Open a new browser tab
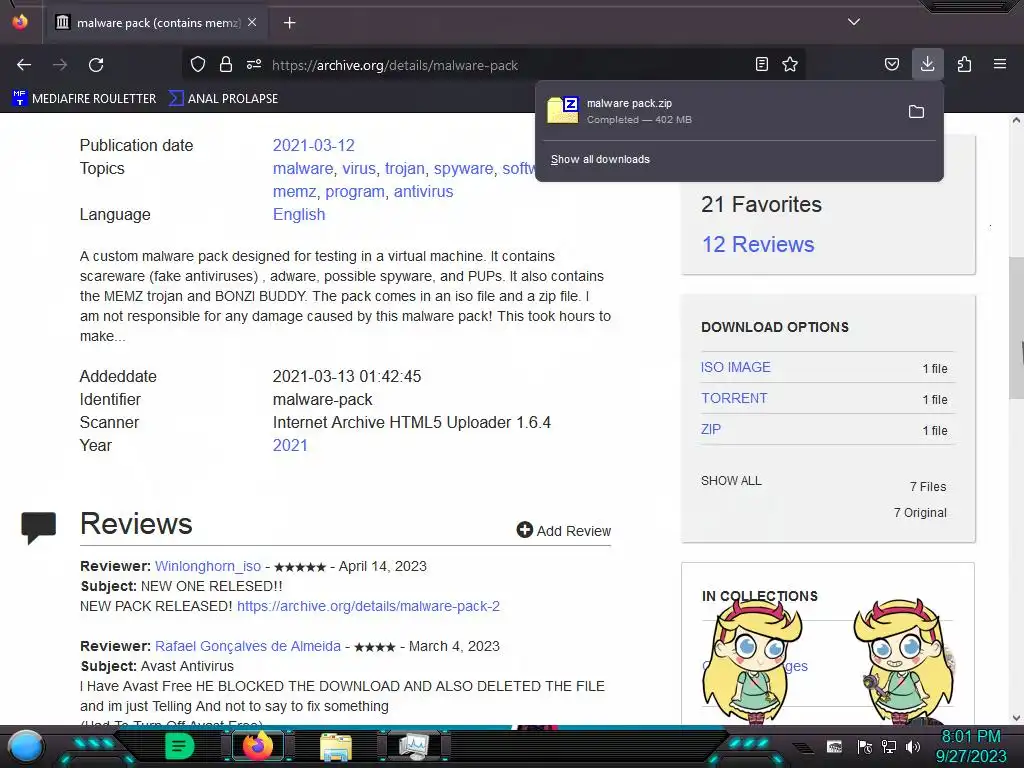This screenshot has height=768, width=1024. point(289,23)
